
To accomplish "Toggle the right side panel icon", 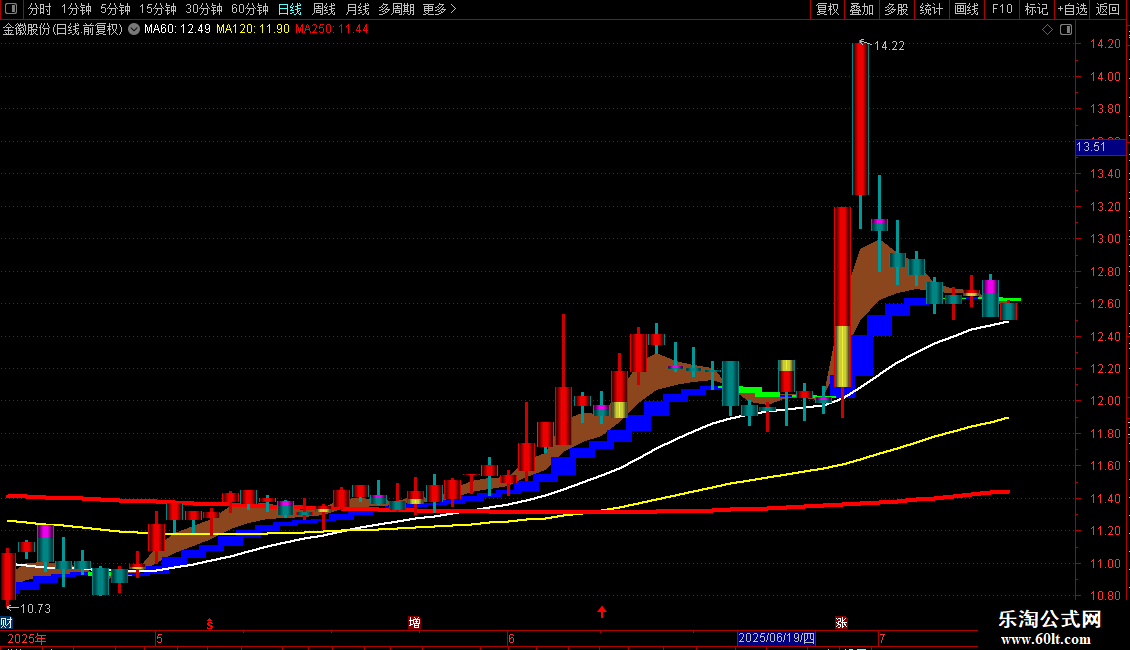I will pos(1066,29).
